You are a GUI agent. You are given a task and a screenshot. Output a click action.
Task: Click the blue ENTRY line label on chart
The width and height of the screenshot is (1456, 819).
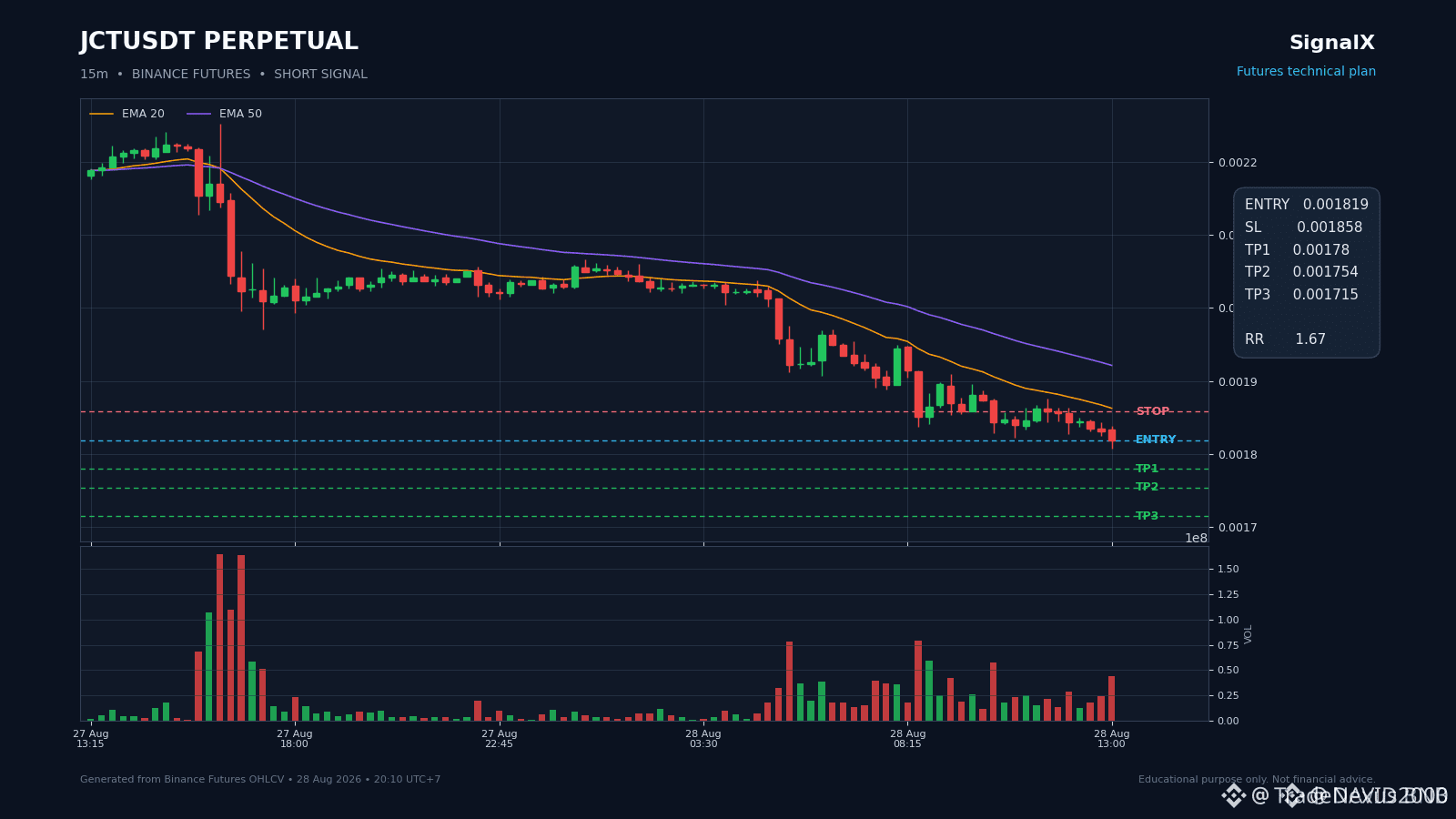(1156, 440)
